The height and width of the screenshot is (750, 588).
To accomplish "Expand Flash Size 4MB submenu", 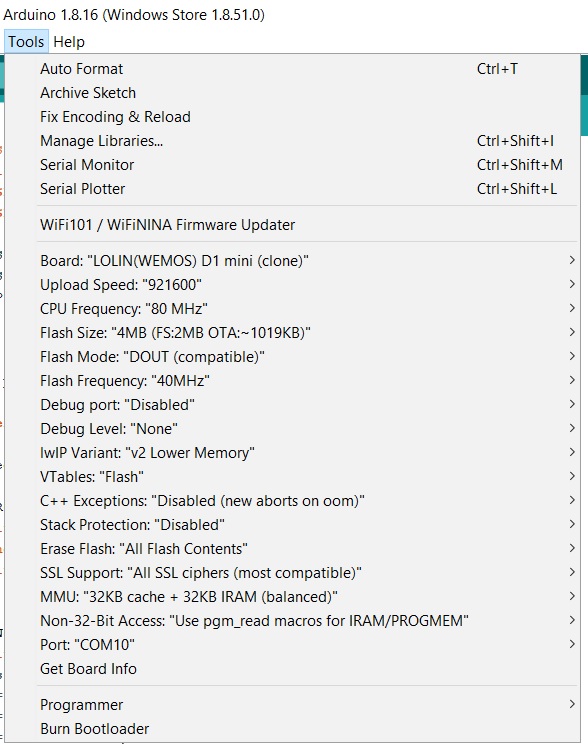I will pos(292,332).
